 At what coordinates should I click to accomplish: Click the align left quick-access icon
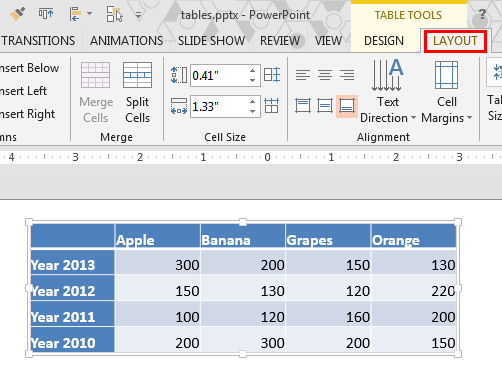pyautogui.click(x=75, y=14)
